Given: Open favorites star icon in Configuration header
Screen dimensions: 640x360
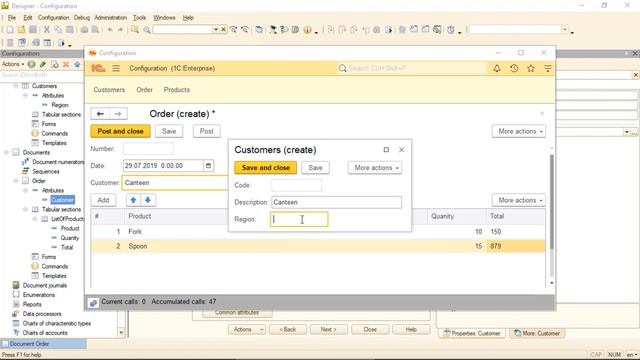Looking at the screenshot, I should [531, 69].
